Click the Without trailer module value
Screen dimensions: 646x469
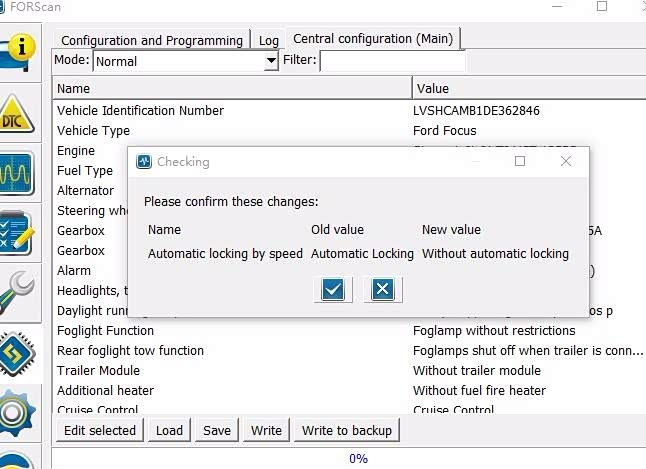pos(477,371)
